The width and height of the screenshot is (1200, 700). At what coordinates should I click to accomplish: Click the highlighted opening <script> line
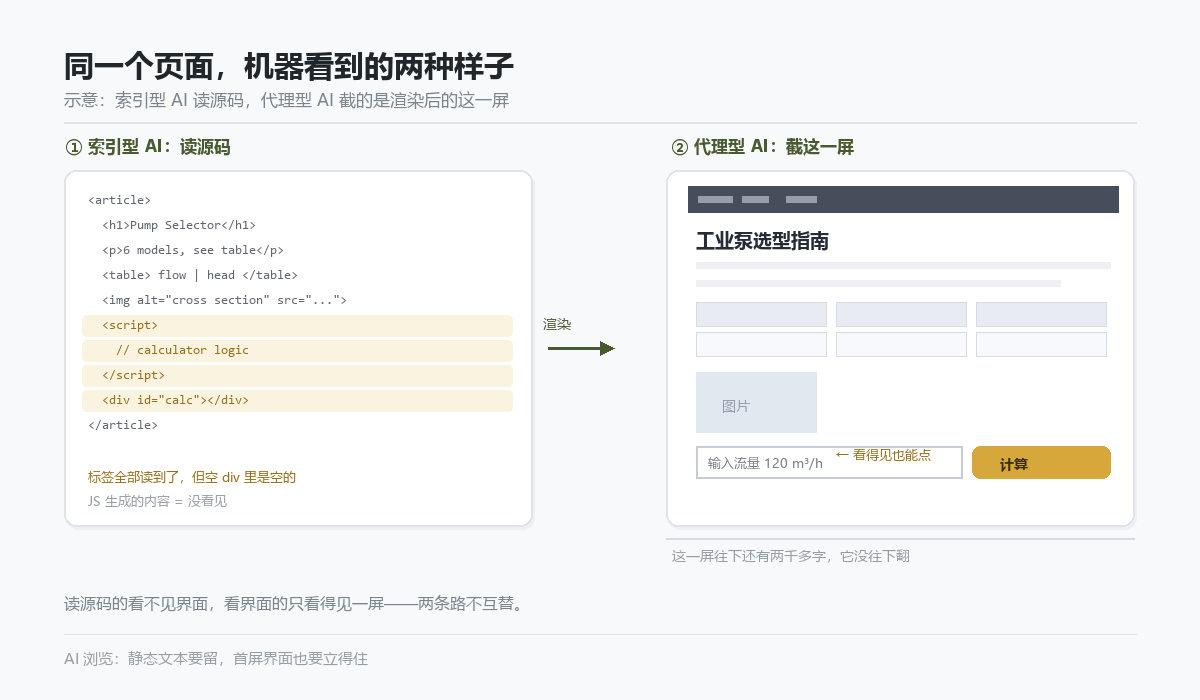297,325
